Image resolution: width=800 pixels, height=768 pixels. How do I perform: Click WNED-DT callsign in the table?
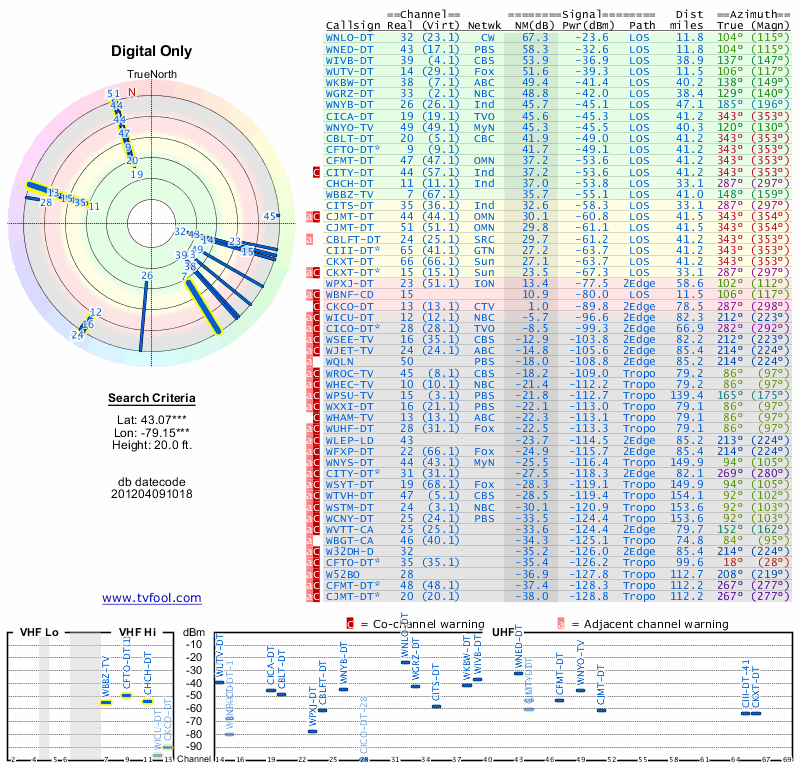click(x=349, y=49)
